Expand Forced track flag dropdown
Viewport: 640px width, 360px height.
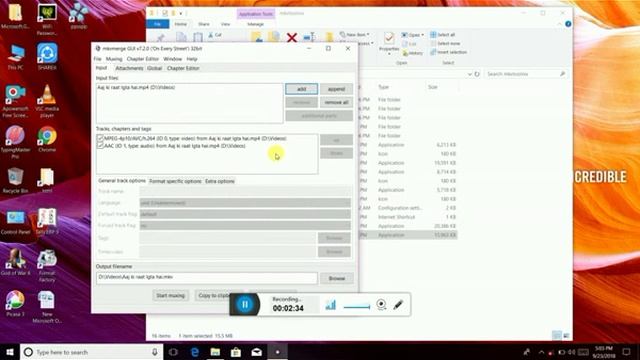(x=245, y=225)
